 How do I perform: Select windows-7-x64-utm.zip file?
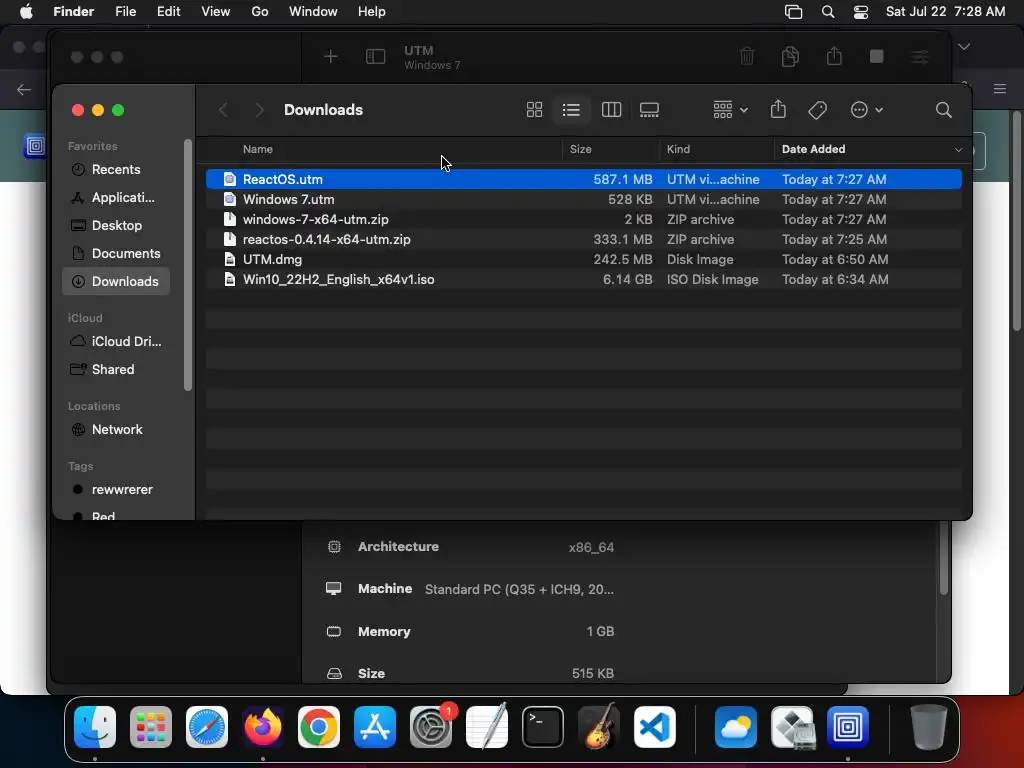[x=583, y=219]
